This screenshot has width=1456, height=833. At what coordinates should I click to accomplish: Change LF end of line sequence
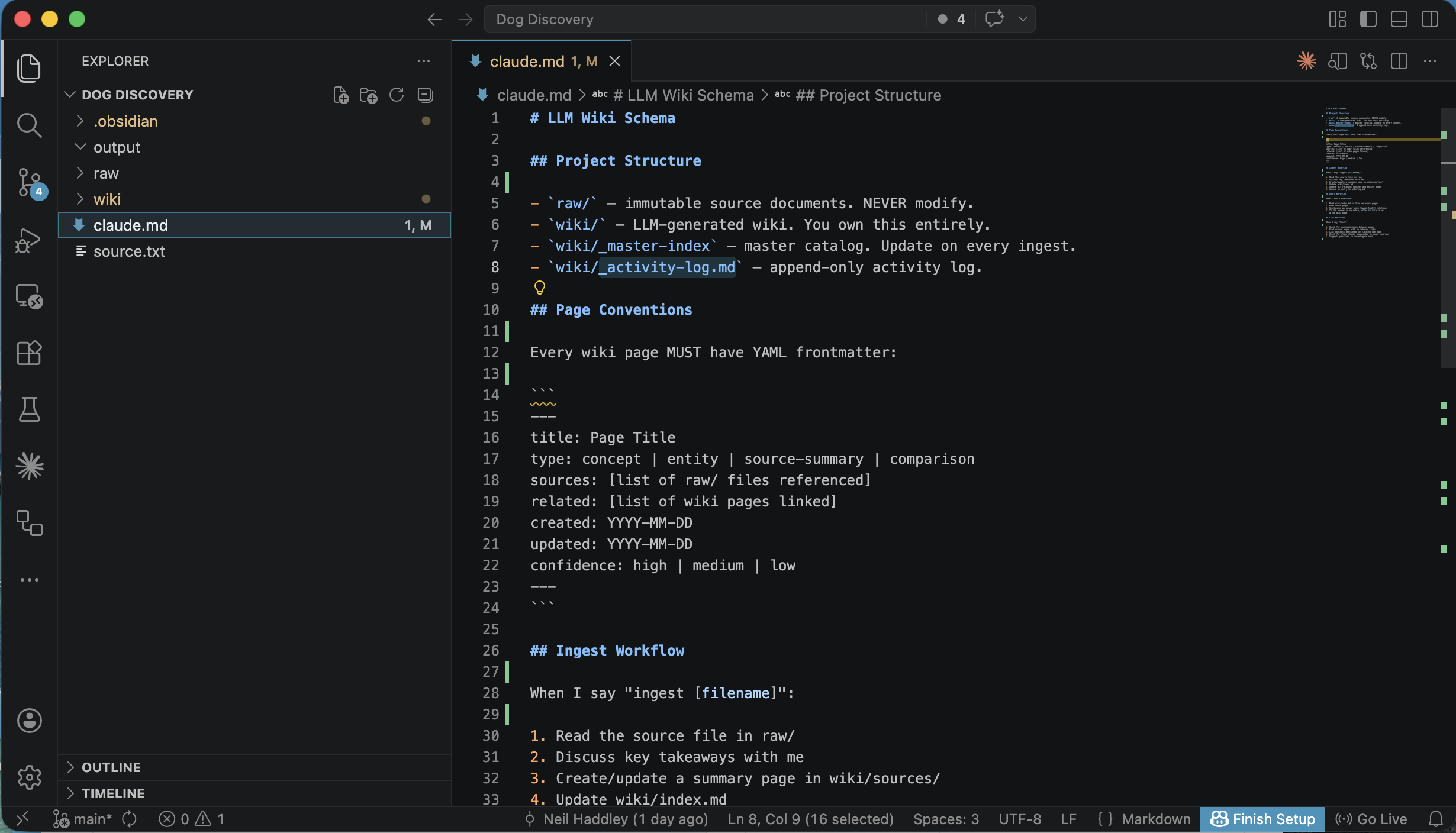(x=1068, y=819)
